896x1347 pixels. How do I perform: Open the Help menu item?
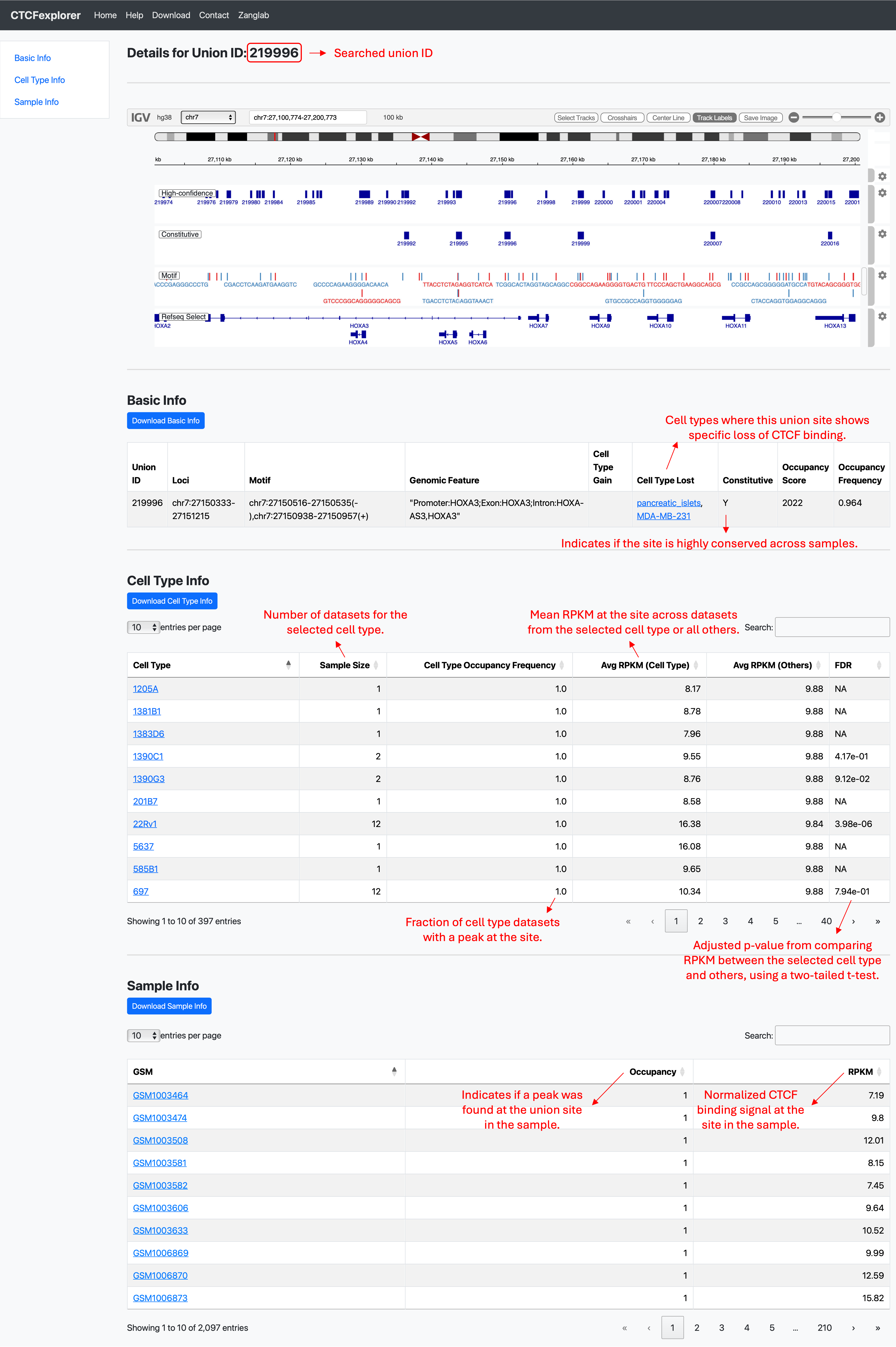tap(134, 15)
